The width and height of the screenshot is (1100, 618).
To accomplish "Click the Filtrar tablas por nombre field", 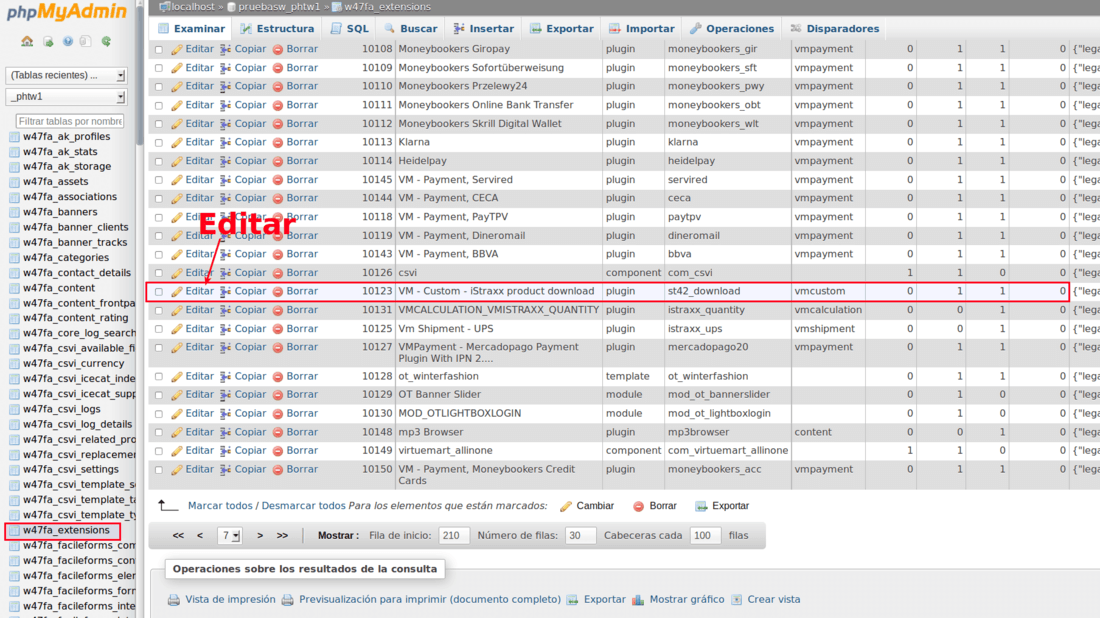I will tap(69, 121).
